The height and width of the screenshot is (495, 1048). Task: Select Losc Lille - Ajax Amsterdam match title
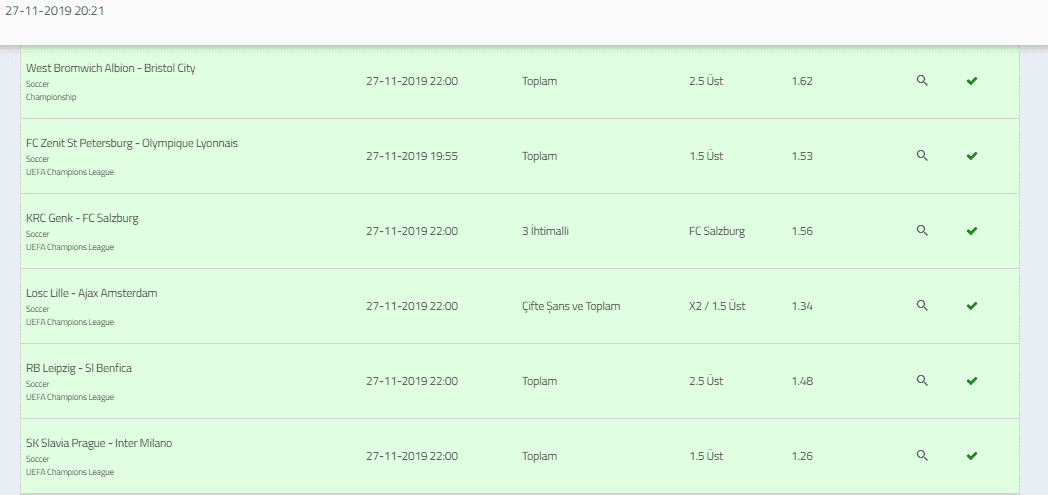tap(92, 293)
